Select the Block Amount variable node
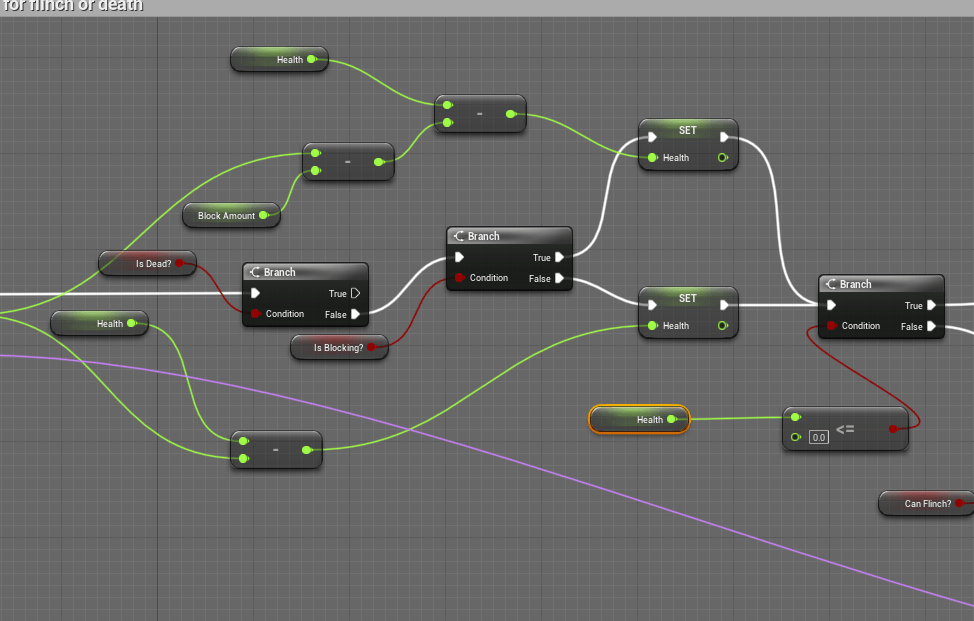Screen dimensions: 974x621 [225, 216]
